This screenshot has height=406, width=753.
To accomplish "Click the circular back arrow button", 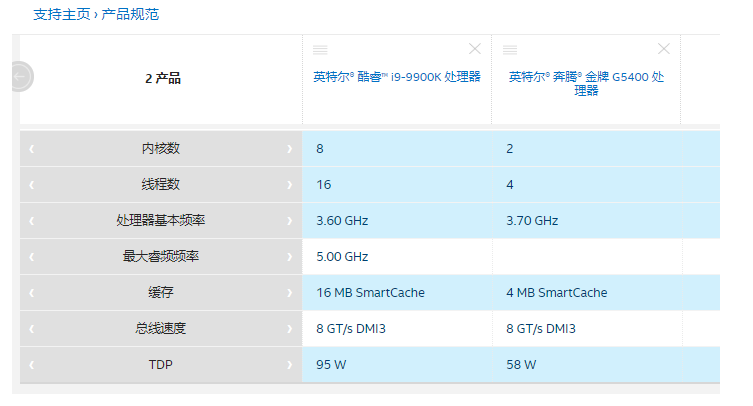I will pos(21,76).
